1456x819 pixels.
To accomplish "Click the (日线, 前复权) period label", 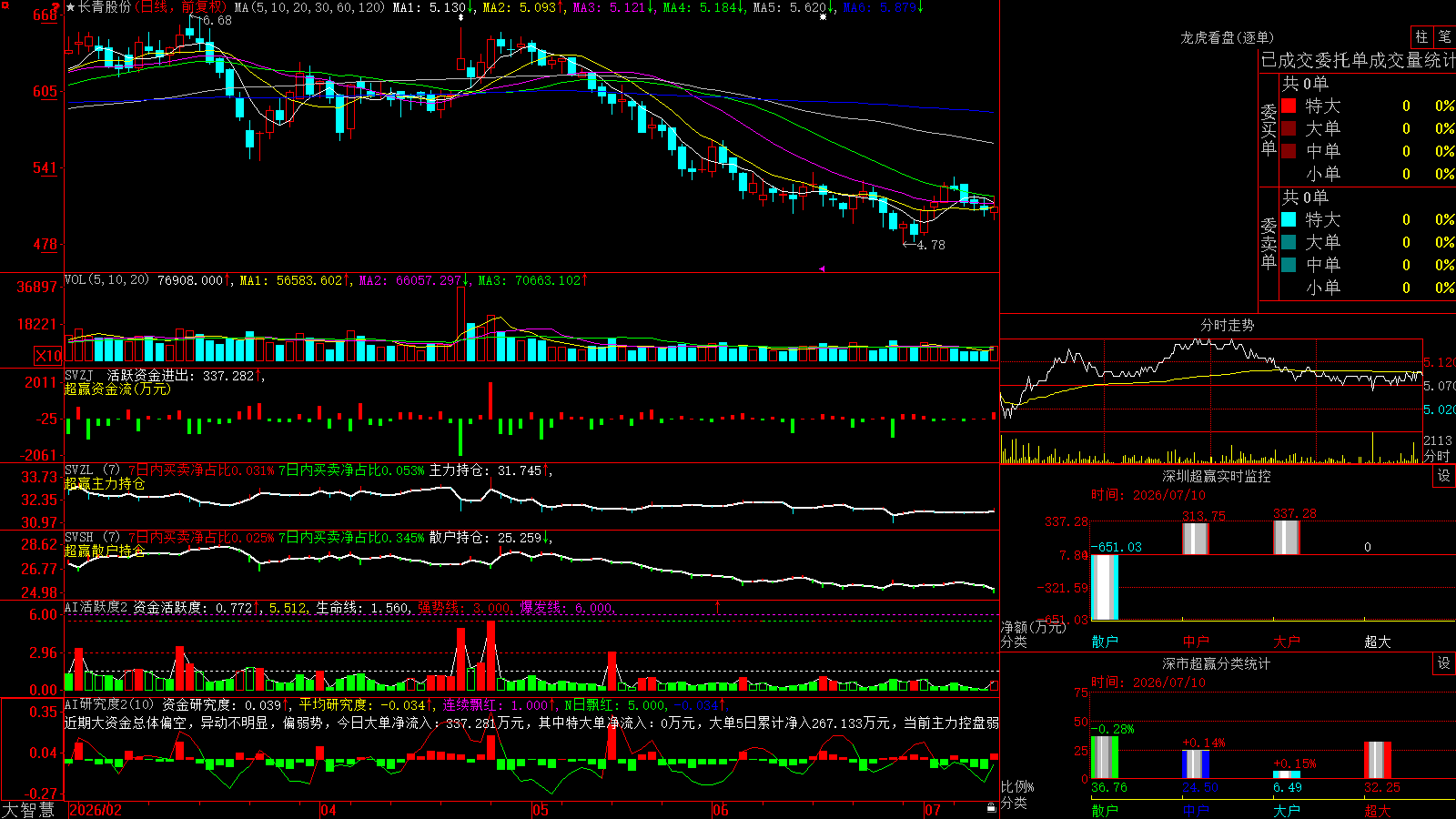I will (x=179, y=7).
